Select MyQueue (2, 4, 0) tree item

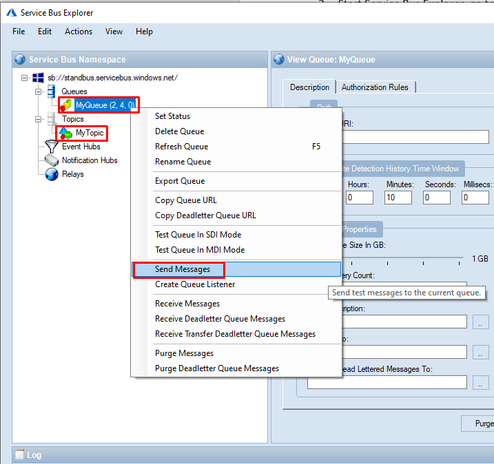click(105, 105)
